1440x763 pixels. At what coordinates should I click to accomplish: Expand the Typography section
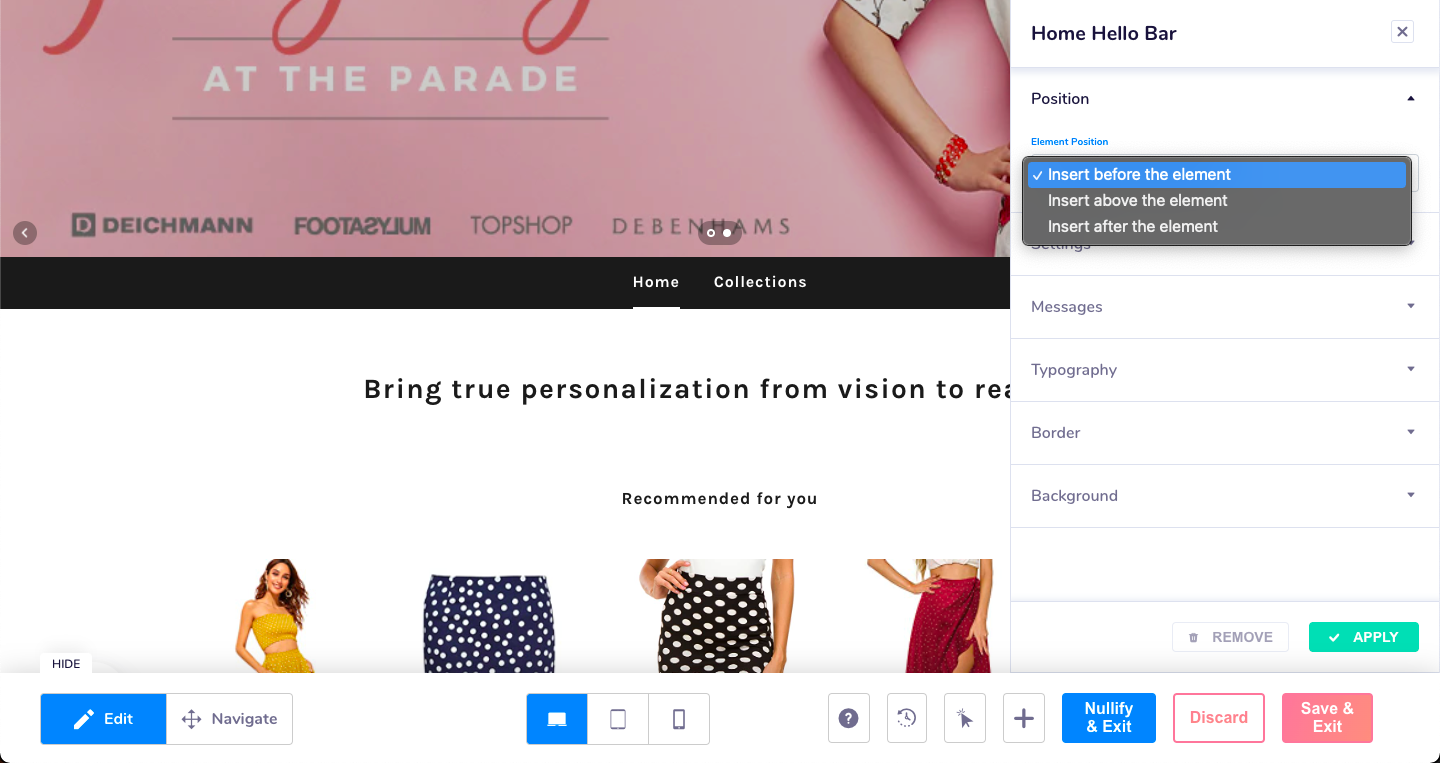pos(1224,370)
